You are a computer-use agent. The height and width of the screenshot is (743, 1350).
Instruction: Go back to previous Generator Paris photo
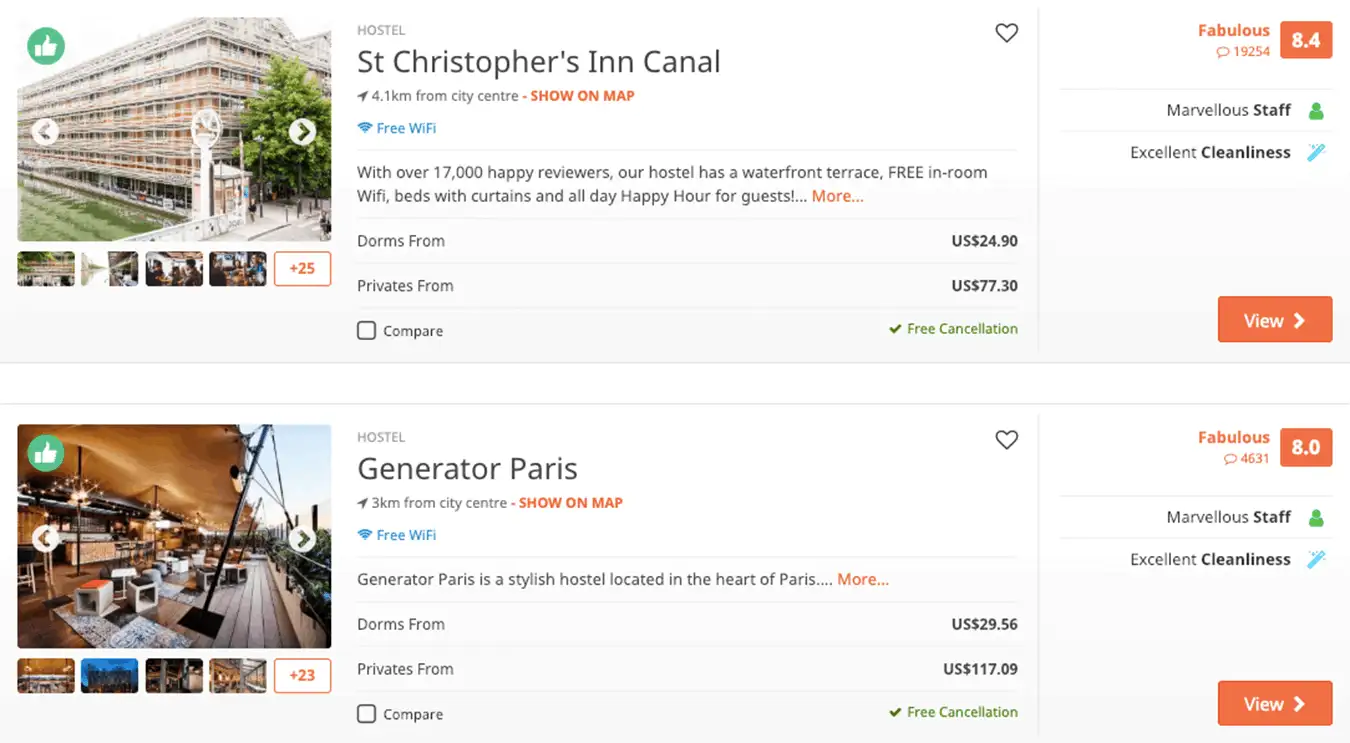[x=45, y=539]
